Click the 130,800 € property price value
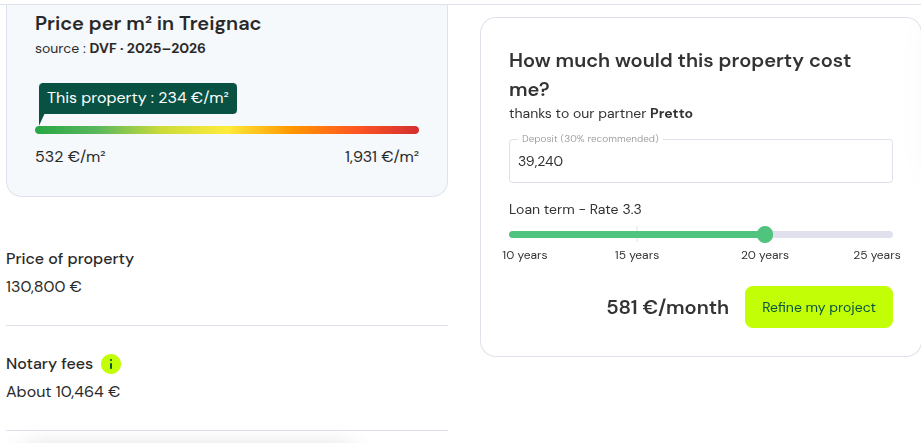Screen dimensions: 921x443 click(44, 287)
